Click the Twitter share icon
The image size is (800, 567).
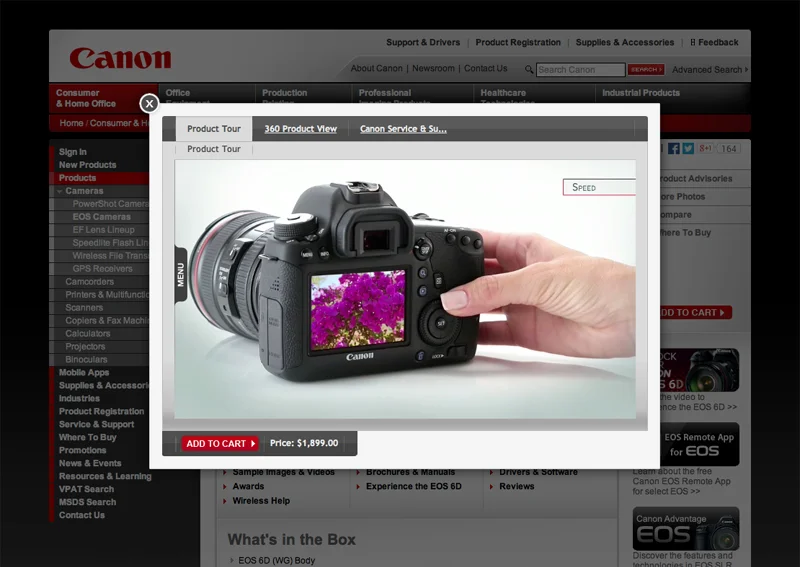(x=688, y=149)
